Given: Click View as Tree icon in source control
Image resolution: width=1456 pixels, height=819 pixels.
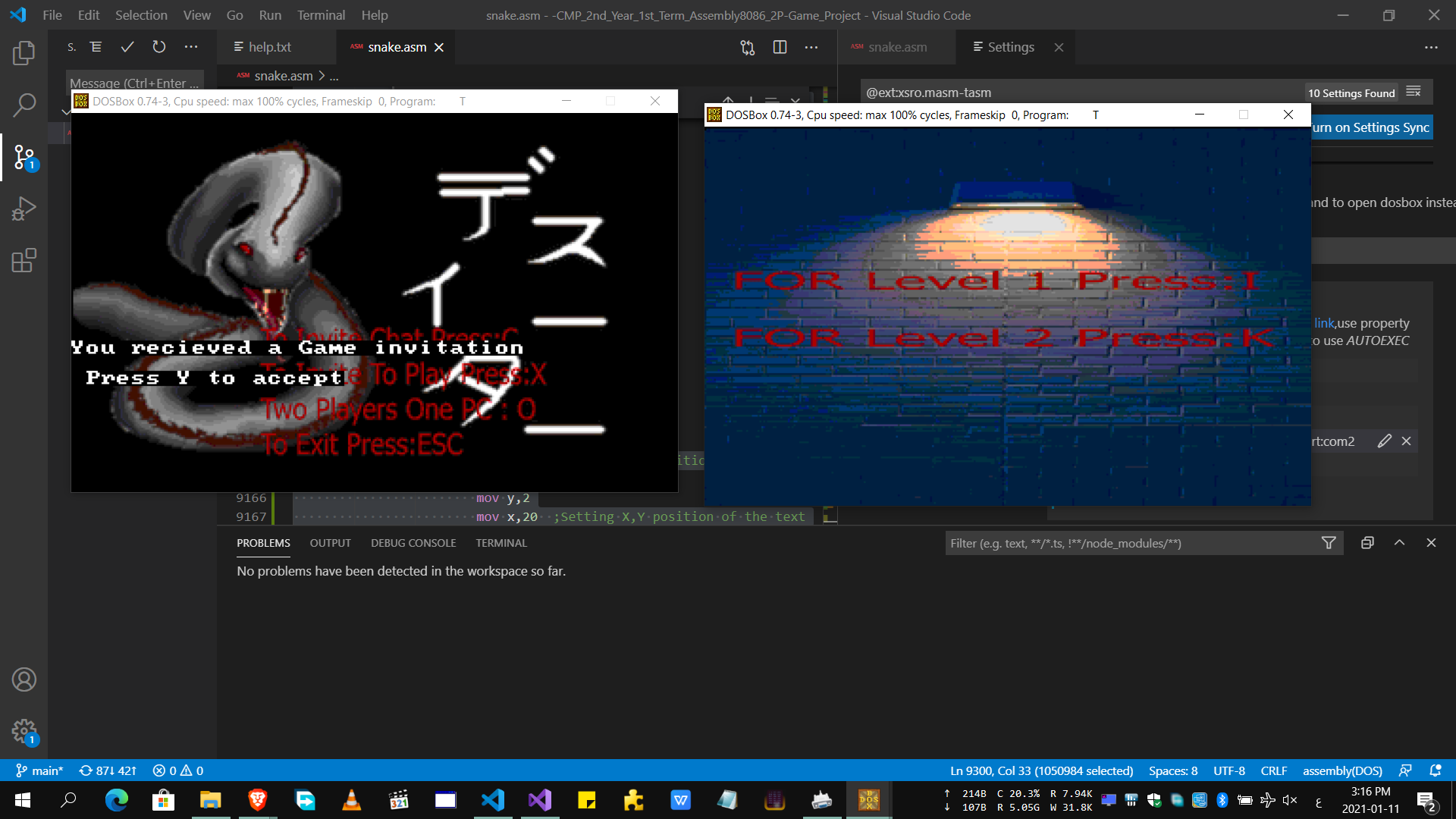Looking at the screenshot, I should click(96, 47).
